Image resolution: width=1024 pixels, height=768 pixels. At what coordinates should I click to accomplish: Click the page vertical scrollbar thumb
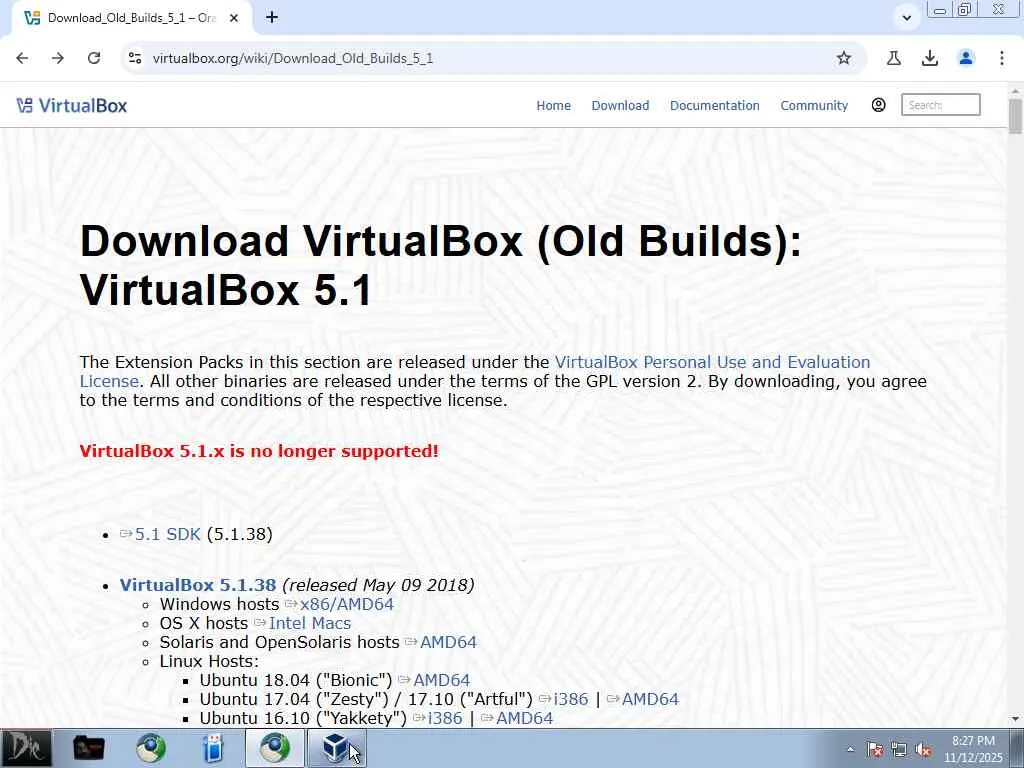point(1015,116)
